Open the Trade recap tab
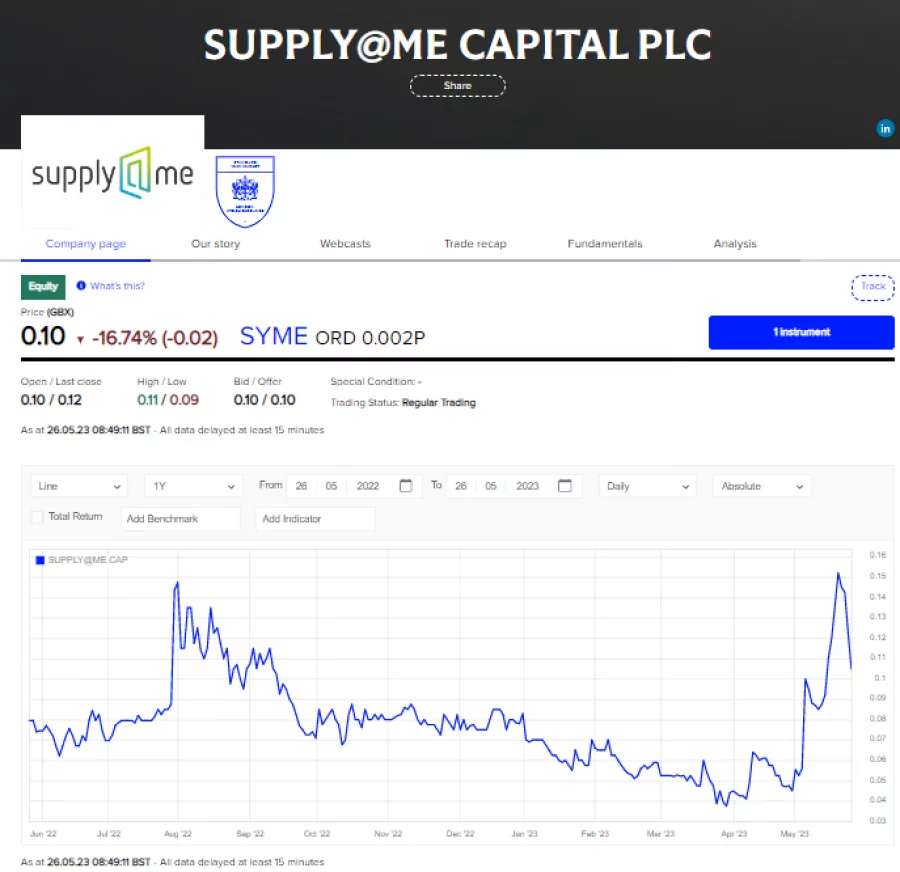 (475, 243)
